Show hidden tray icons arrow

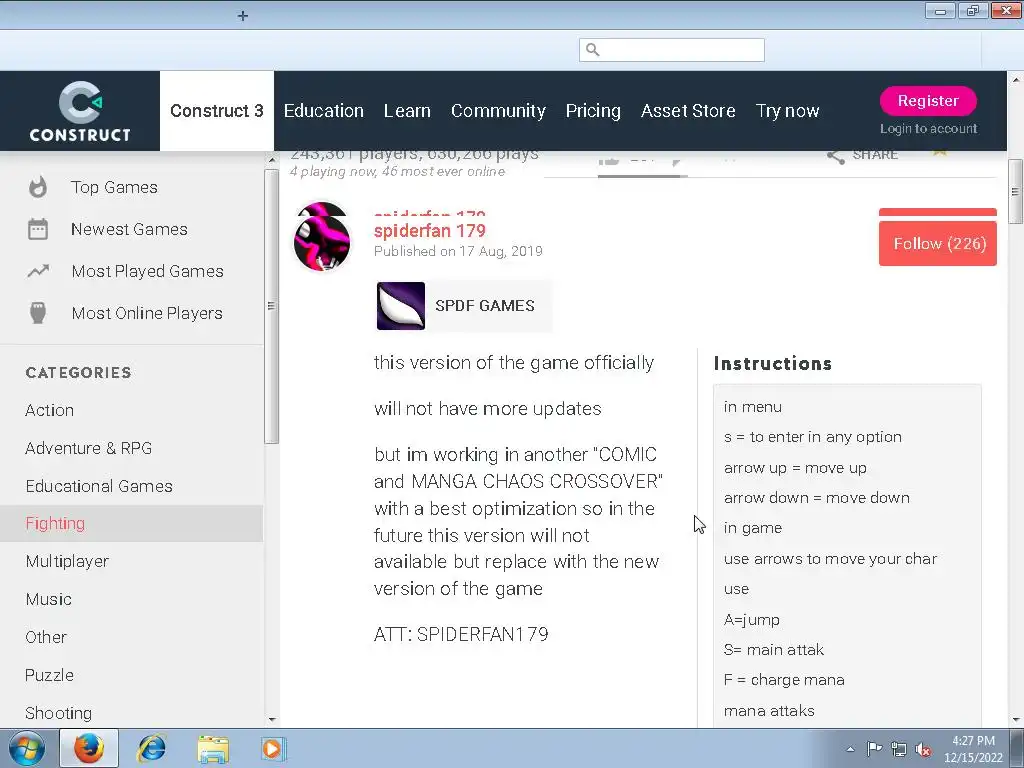[x=850, y=749]
